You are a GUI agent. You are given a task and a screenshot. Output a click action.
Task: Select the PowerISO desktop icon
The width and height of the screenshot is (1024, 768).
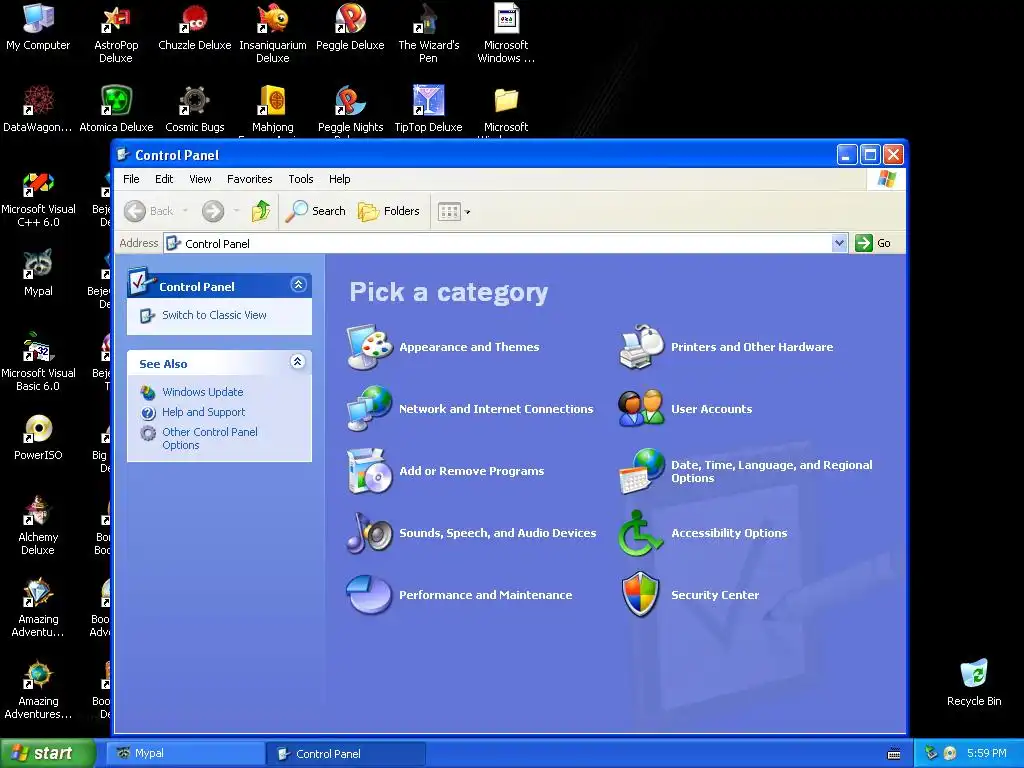38,438
